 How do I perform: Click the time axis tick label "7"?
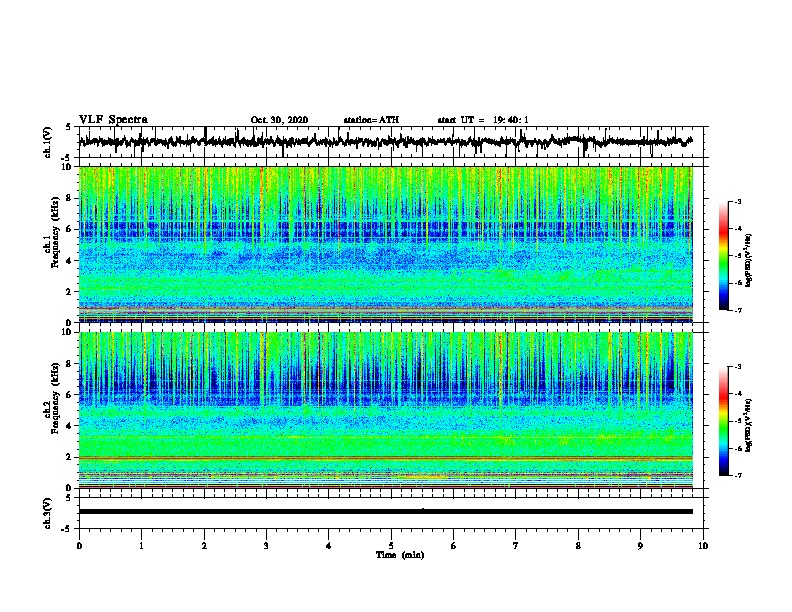pos(516,546)
